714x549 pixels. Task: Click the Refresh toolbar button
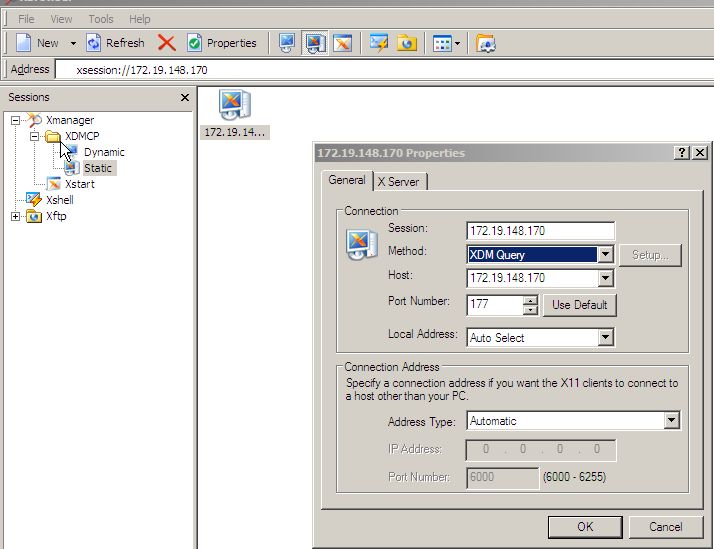click(x=115, y=43)
